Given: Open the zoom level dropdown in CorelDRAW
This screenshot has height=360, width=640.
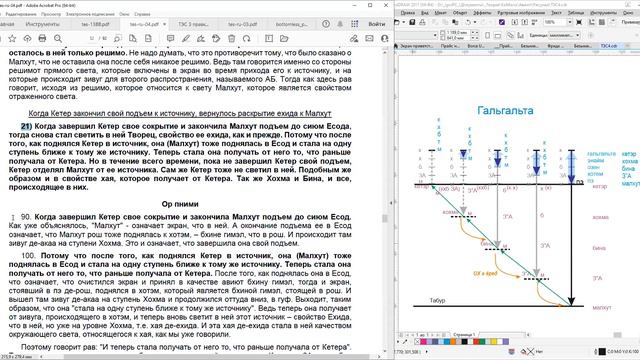Looking at the screenshot, I should [570, 22].
